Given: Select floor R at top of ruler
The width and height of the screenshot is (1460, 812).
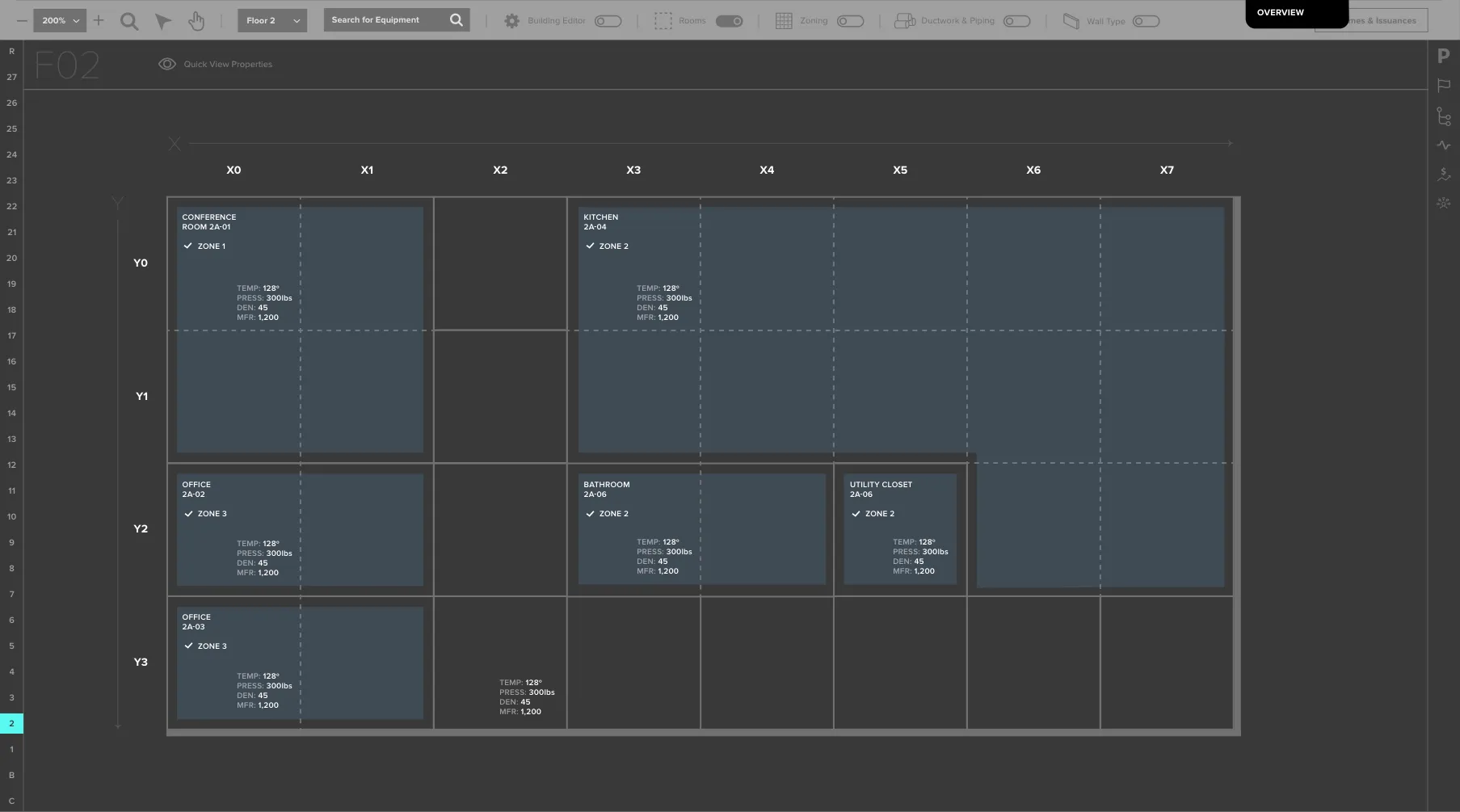Looking at the screenshot, I should click(11, 51).
